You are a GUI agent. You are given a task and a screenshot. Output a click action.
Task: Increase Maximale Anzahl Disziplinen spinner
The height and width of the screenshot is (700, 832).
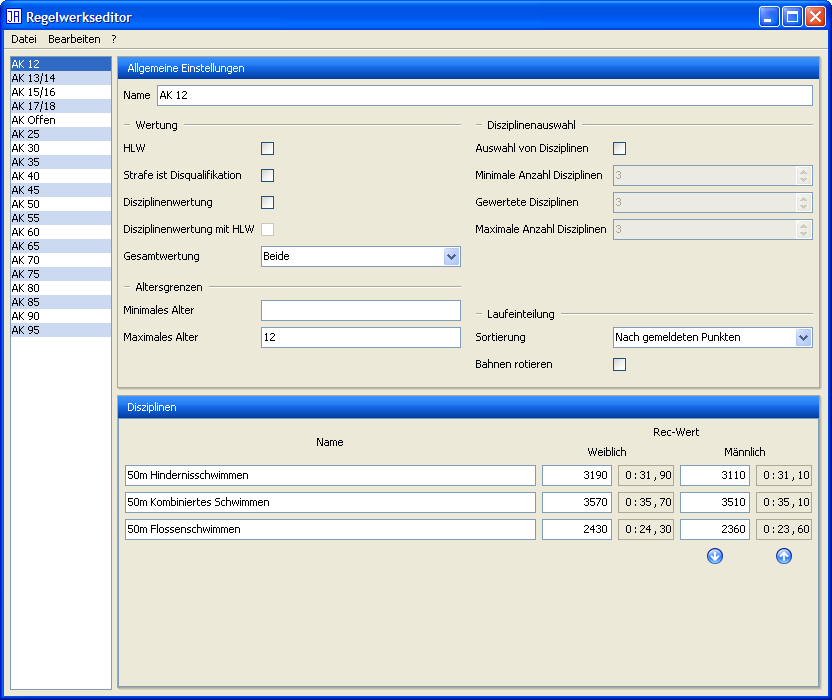803,226
